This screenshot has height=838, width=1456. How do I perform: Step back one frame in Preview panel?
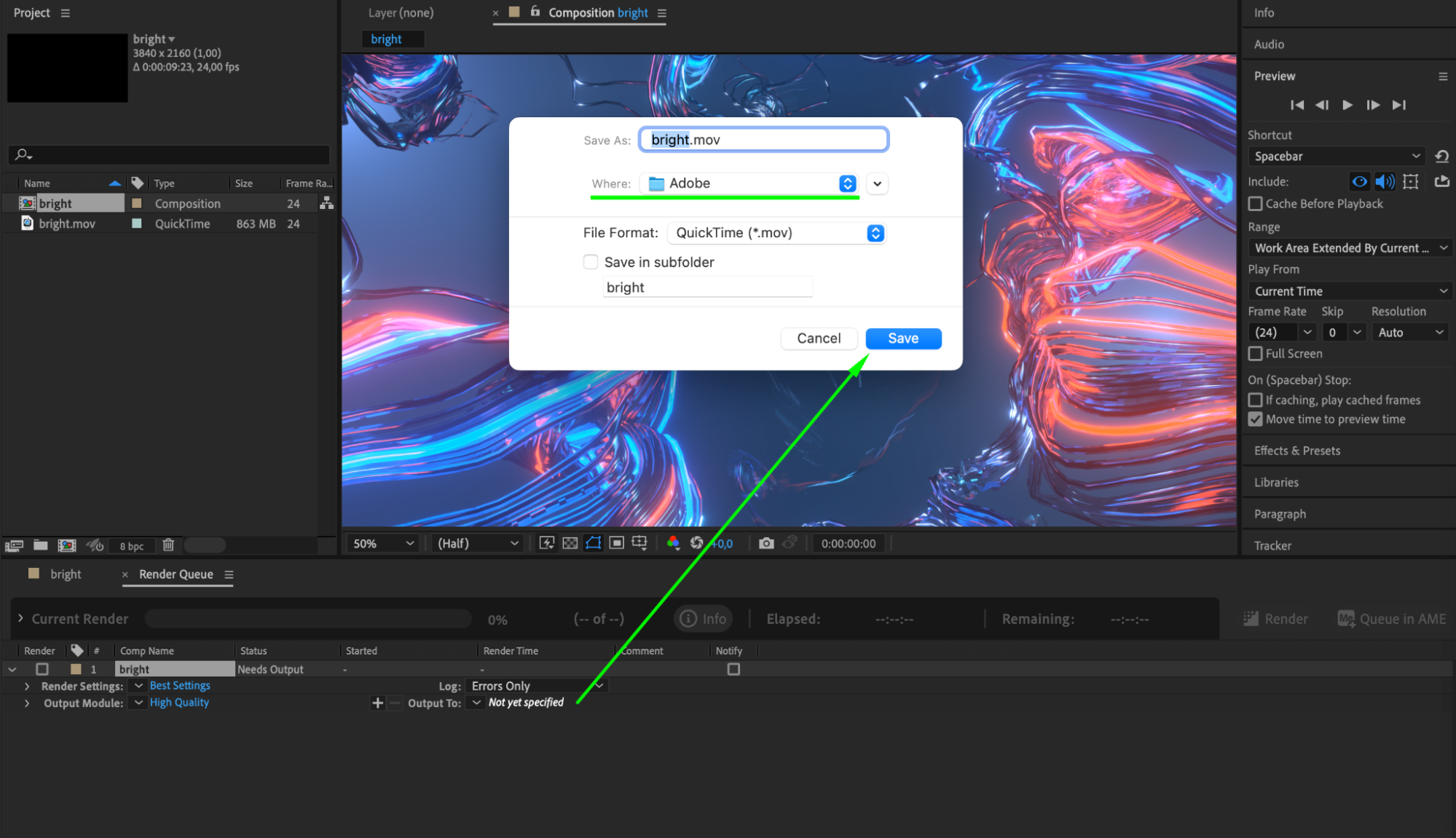[x=1322, y=105]
